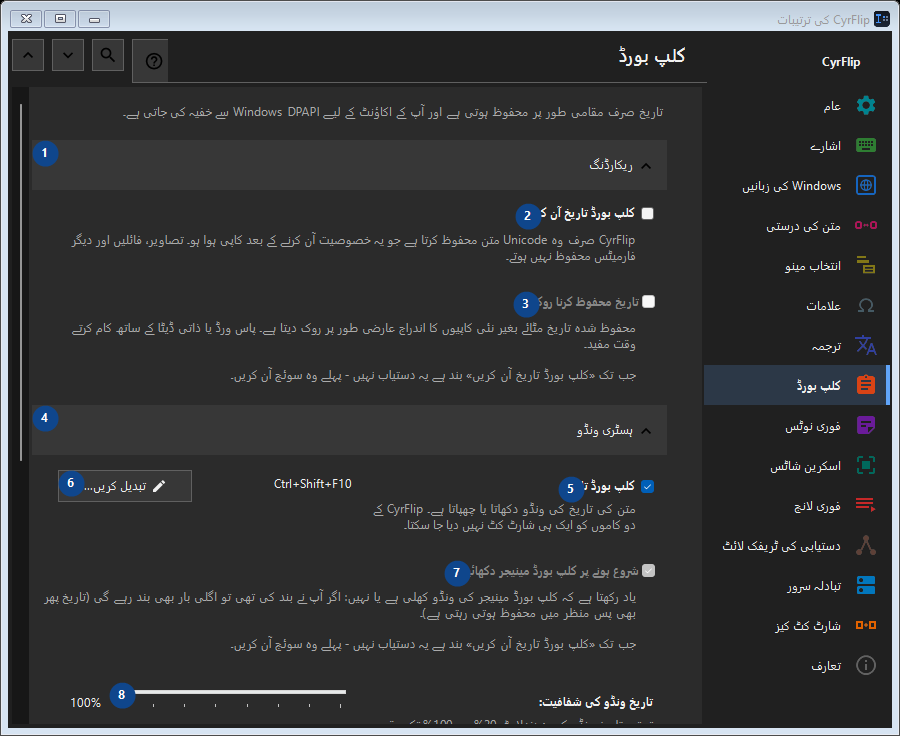
Task: Open the عام (General) gear icon
Action: tap(866, 106)
